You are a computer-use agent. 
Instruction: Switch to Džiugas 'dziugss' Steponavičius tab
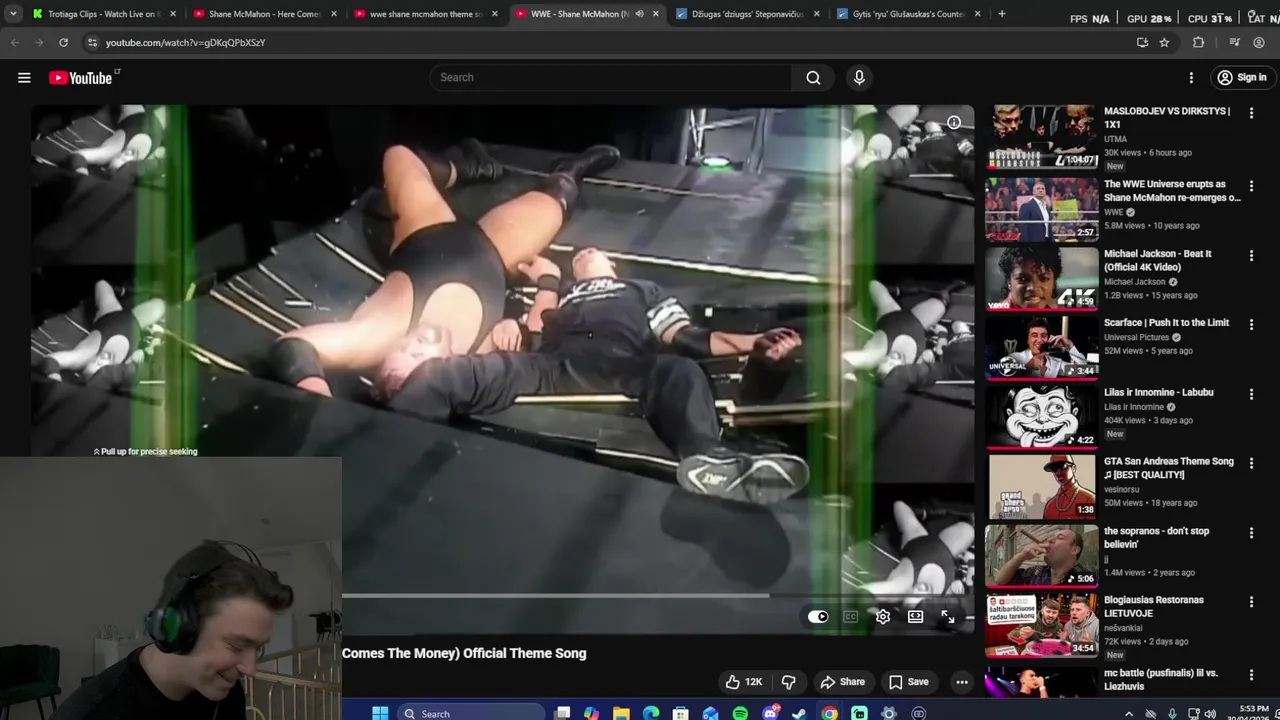click(748, 14)
